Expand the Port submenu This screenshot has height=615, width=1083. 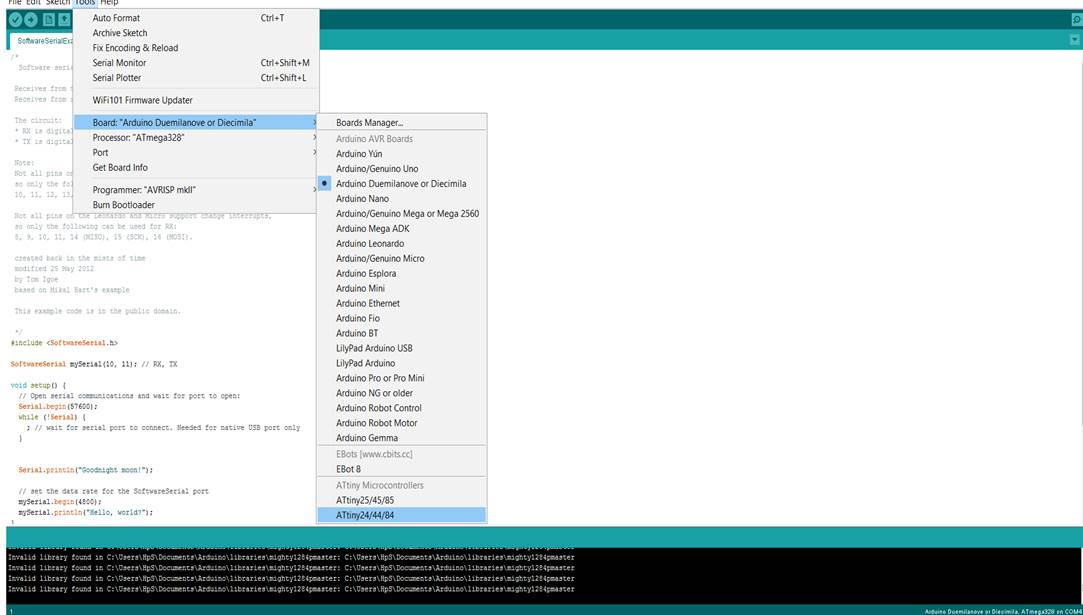(x=195, y=153)
